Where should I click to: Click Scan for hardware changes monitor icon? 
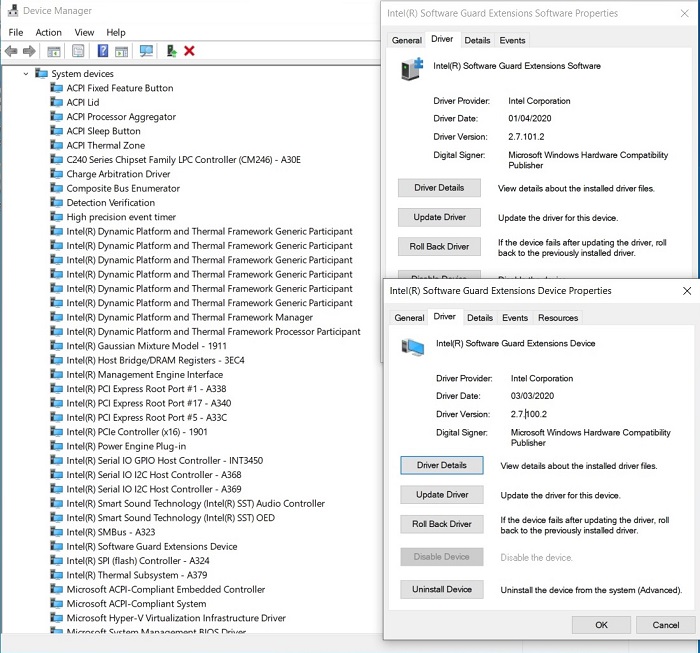click(146, 51)
